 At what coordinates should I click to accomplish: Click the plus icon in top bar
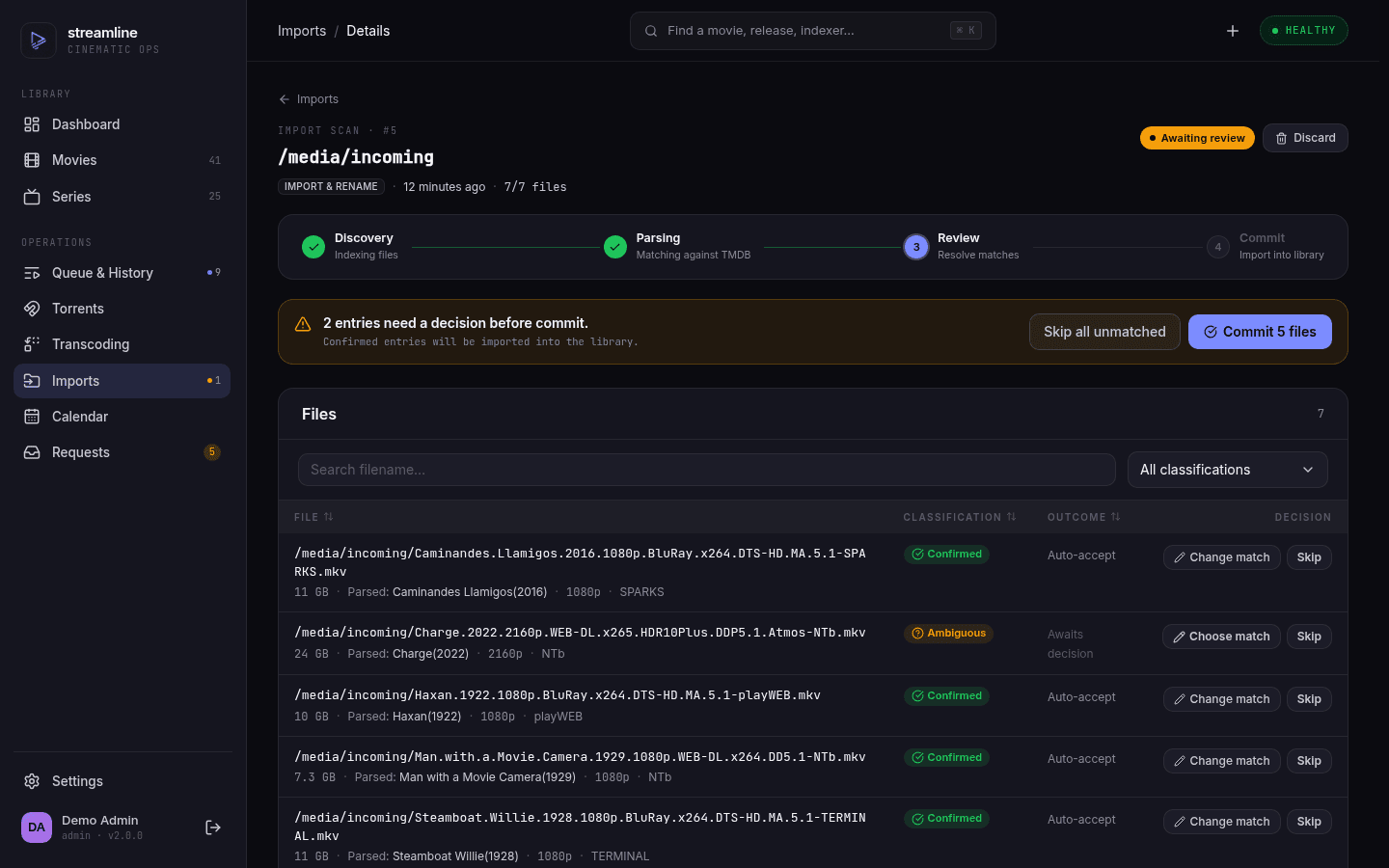coord(1233,31)
